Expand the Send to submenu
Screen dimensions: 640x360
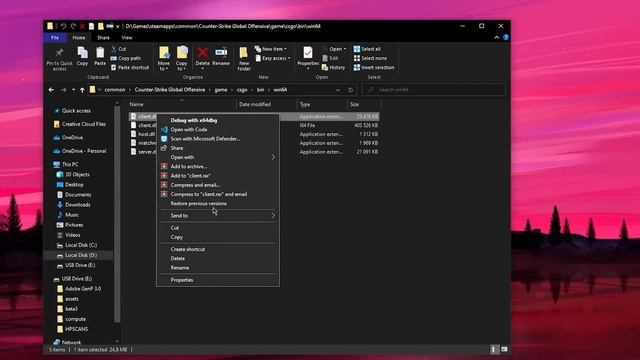(x=218, y=216)
